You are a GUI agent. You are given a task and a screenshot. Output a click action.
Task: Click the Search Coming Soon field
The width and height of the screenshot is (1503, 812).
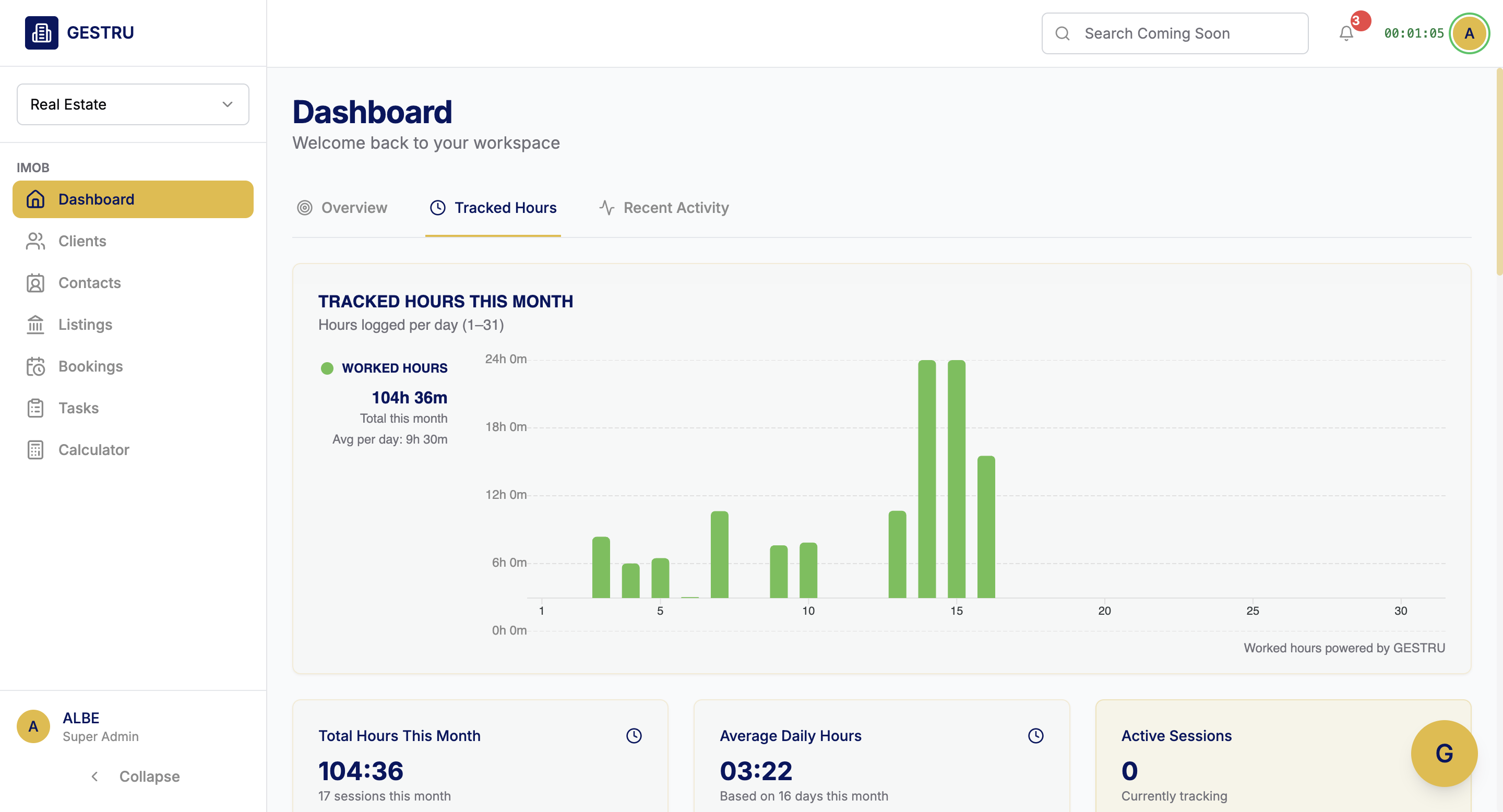[x=1175, y=33]
